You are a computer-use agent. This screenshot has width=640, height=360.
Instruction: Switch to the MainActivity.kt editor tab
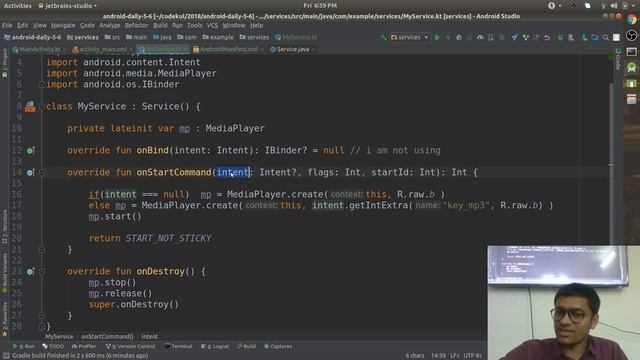coord(39,49)
